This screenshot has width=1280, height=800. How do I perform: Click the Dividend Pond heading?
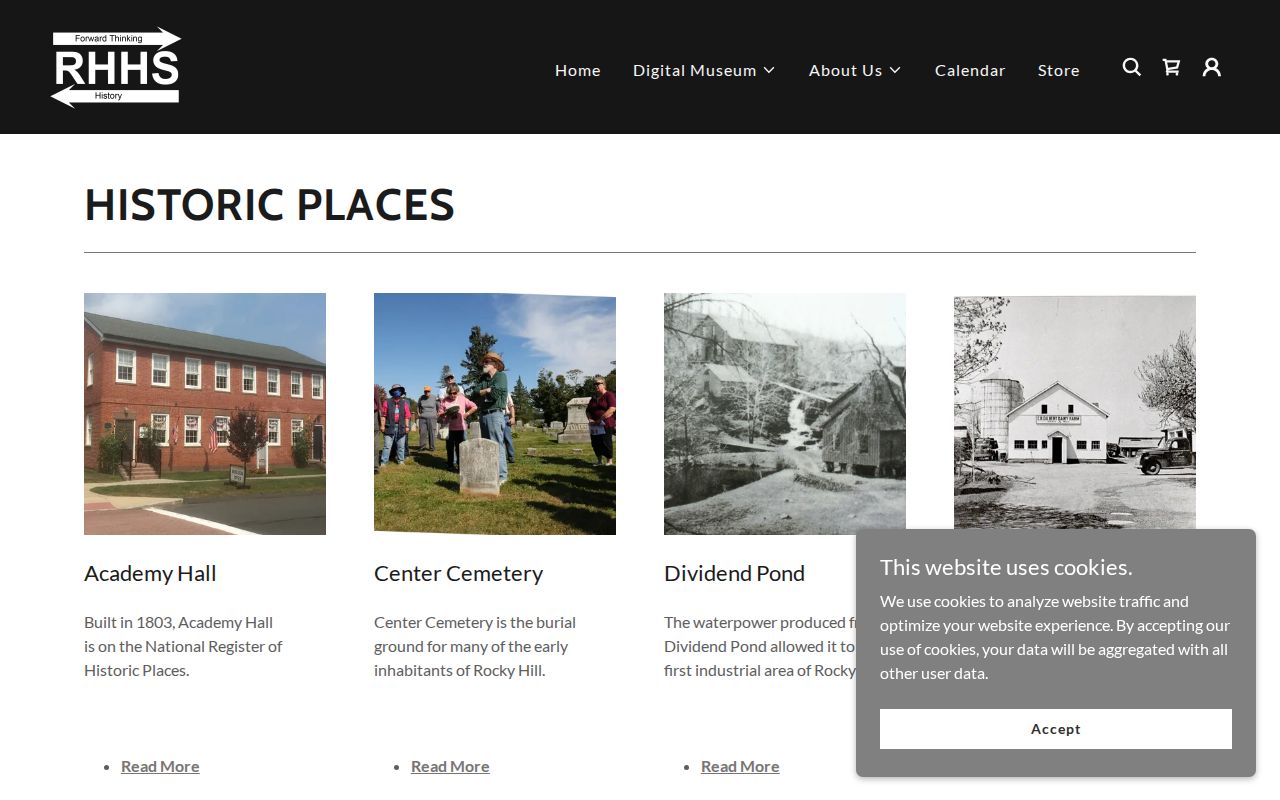click(734, 573)
